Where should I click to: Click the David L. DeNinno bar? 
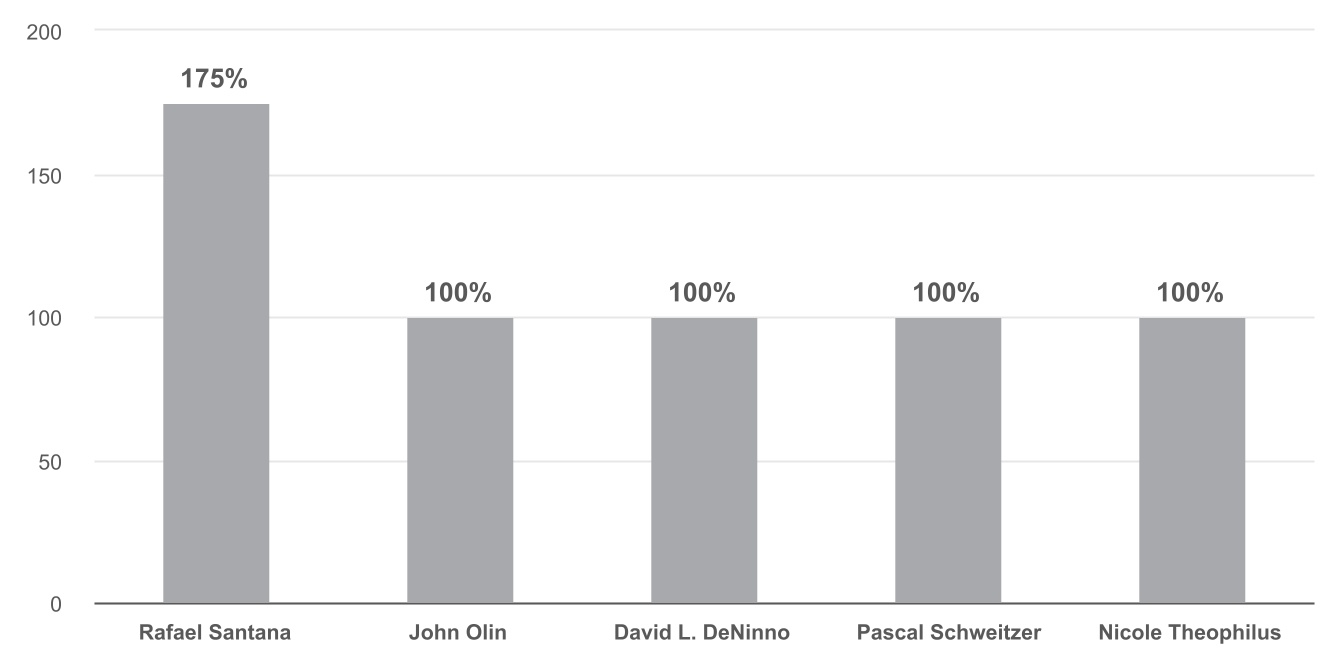704,461
